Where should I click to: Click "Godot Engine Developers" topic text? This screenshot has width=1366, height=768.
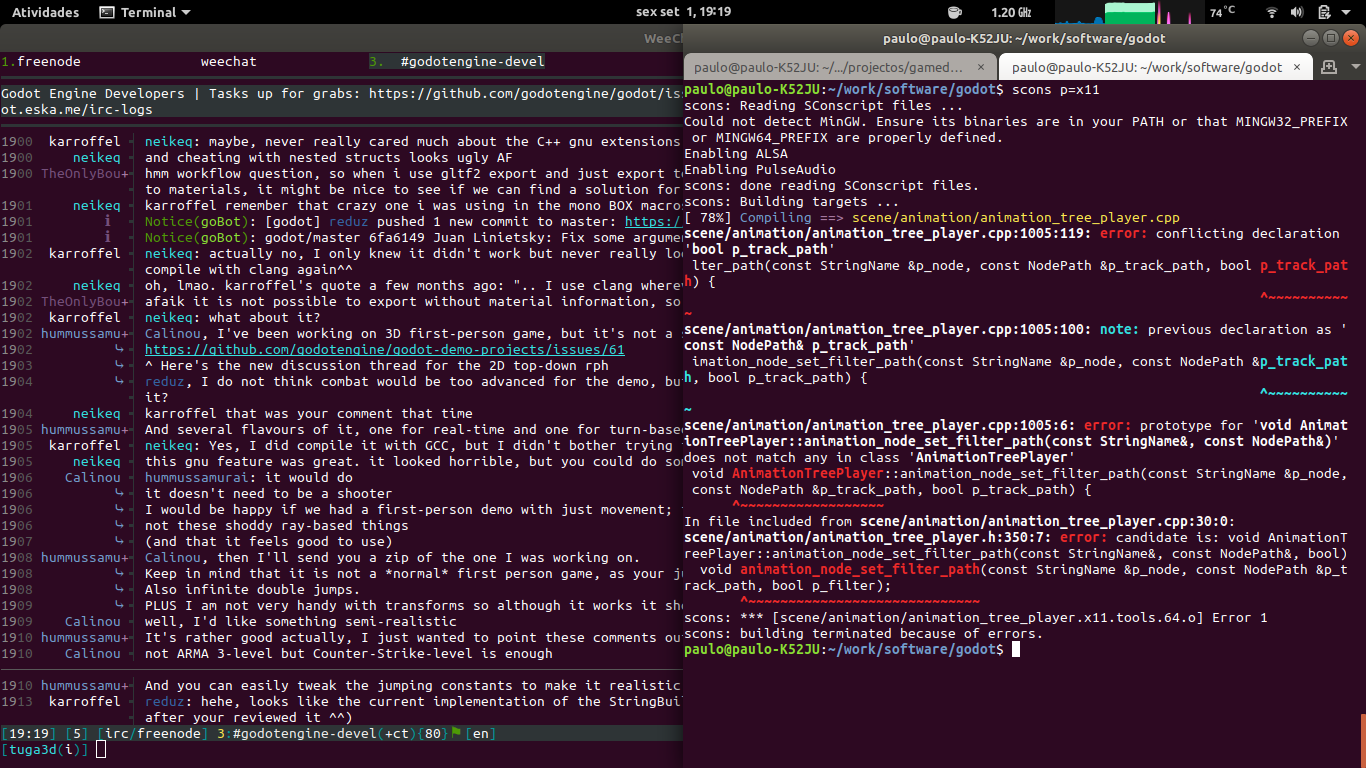coord(92,93)
